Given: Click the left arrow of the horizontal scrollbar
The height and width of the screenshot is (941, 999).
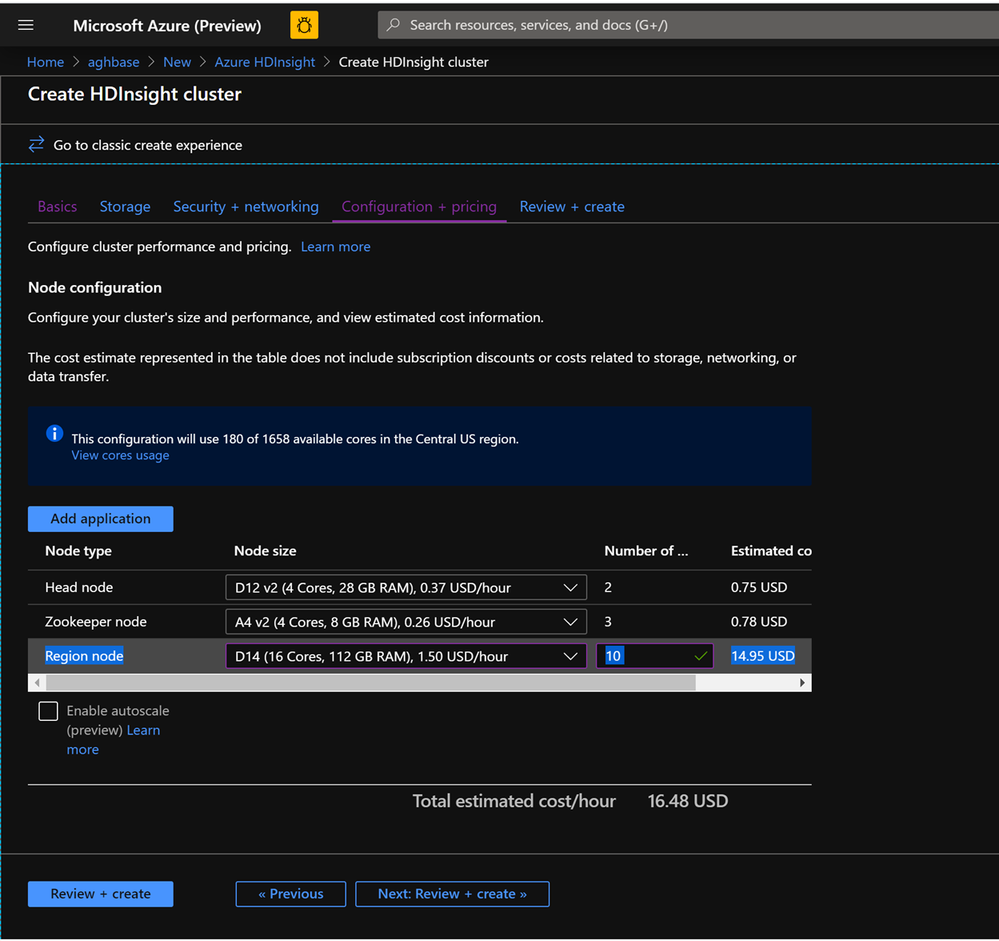Looking at the screenshot, I should point(37,682).
